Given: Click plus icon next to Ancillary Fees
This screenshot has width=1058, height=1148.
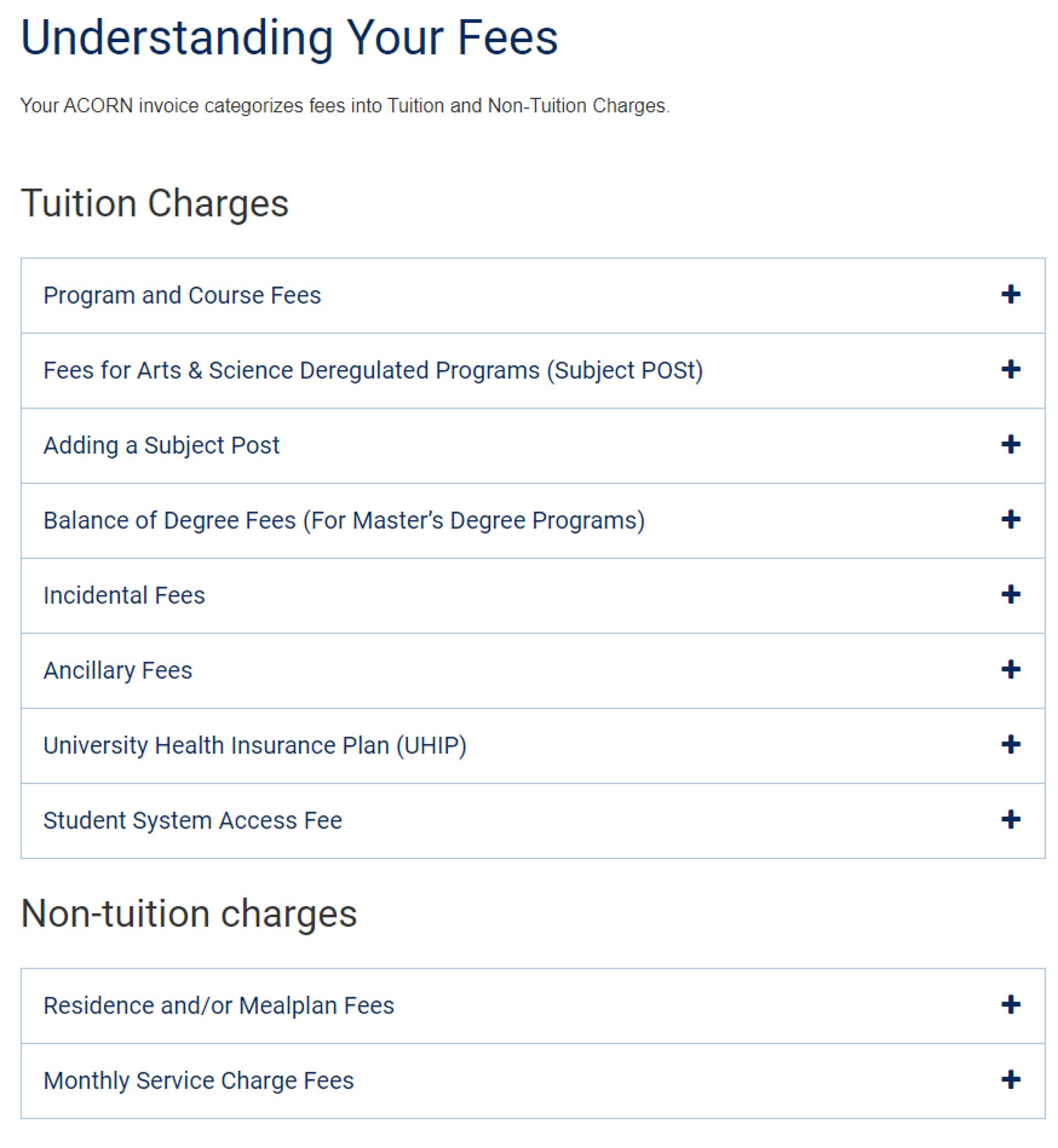Looking at the screenshot, I should click(1011, 669).
